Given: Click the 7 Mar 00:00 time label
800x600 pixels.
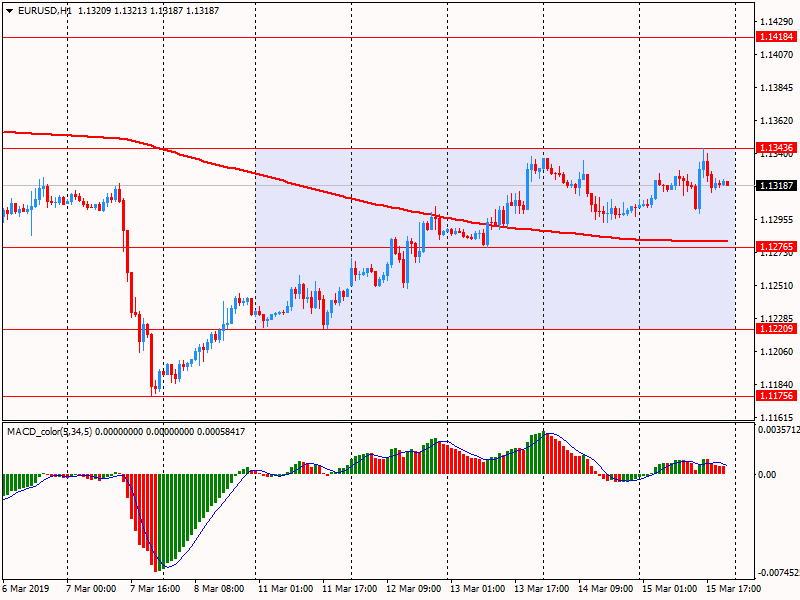Looking at the screenshot, I should 91,588.
